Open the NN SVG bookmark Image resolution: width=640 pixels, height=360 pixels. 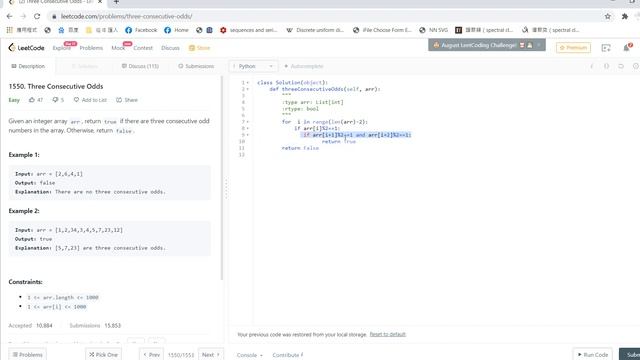click(x=434, y=30)
